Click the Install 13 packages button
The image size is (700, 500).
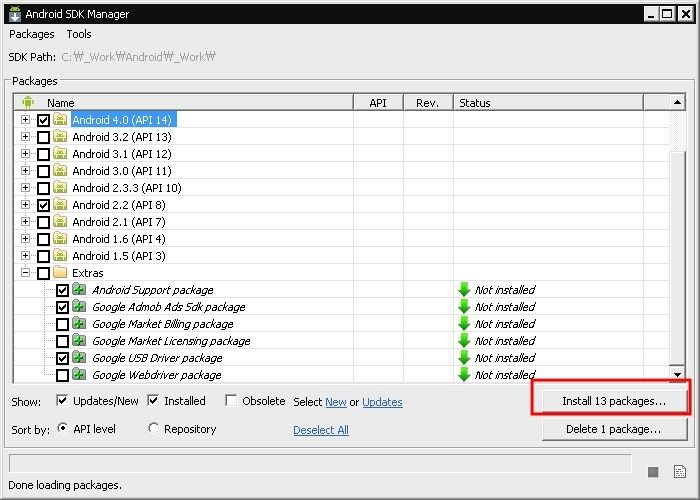point(614,401)
